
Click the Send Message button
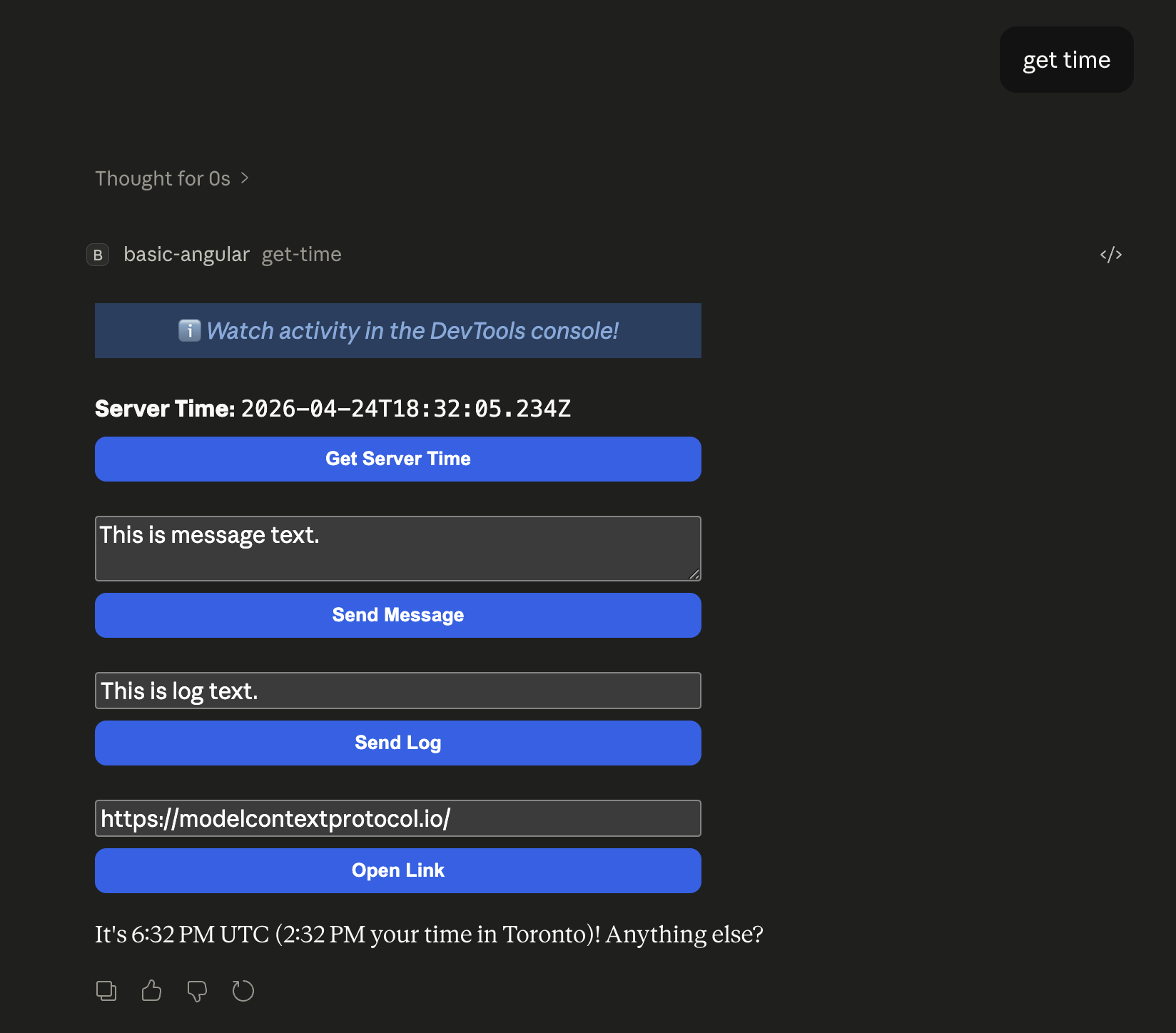pyautogui.click(x=397, y=615)
